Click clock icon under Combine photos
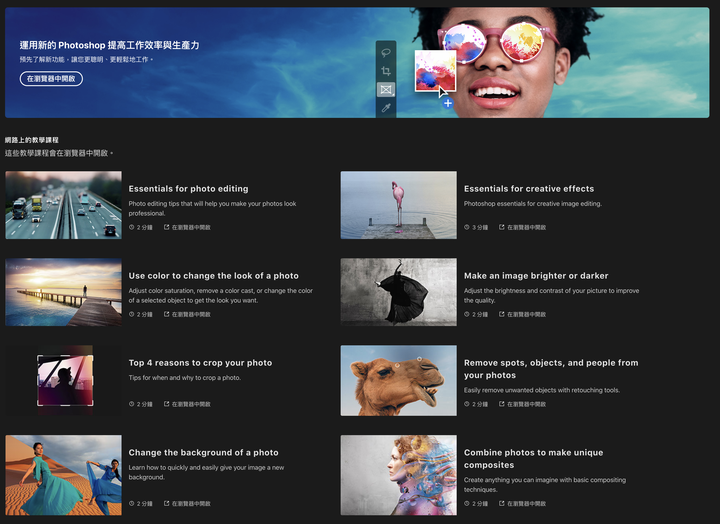The height and width of the screenshot is (524, 720). pyautogui.click(x=467, y=503)
